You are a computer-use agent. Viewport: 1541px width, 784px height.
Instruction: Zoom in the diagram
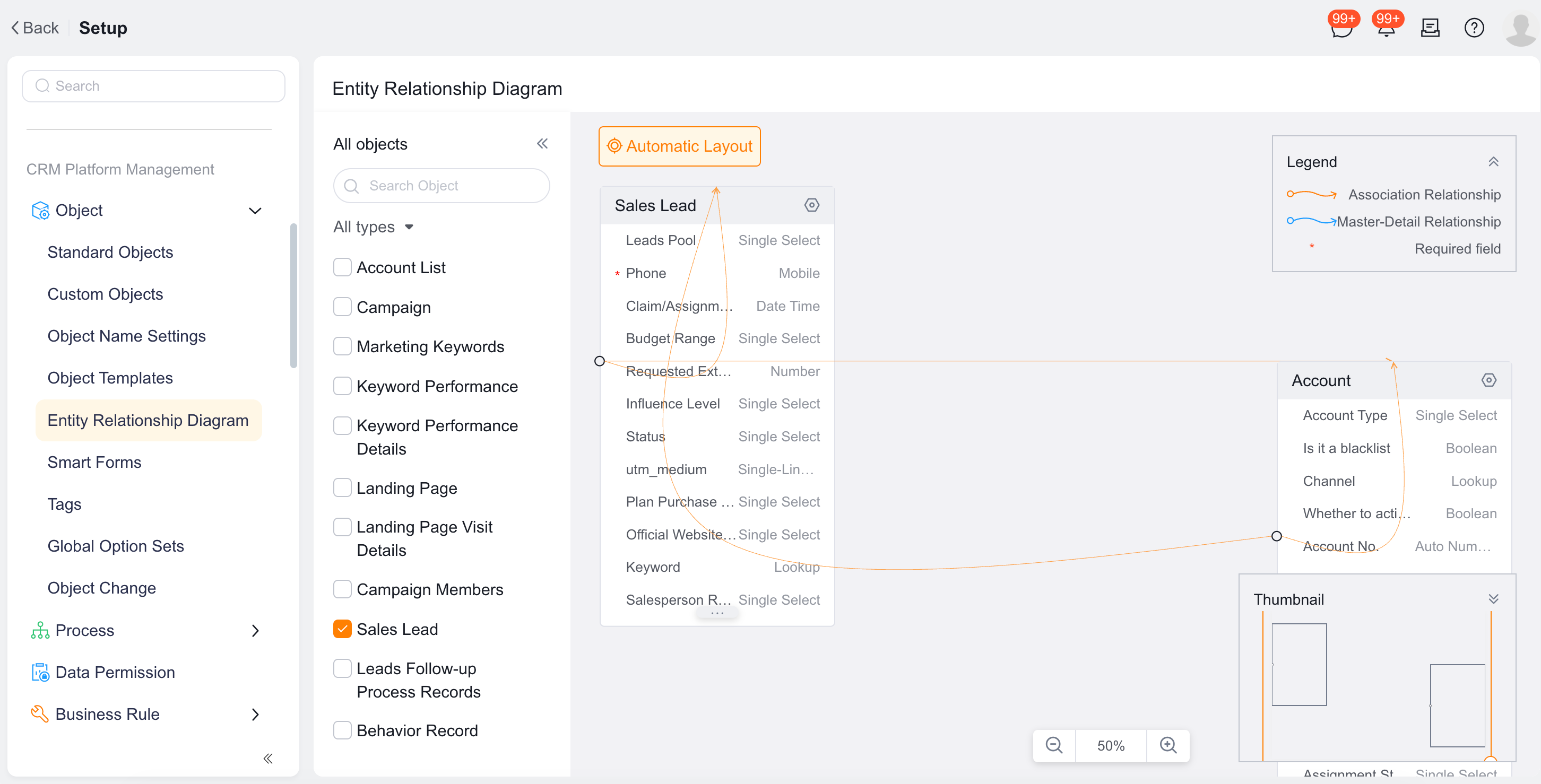pyautogui.click(x=1168, y=745)
